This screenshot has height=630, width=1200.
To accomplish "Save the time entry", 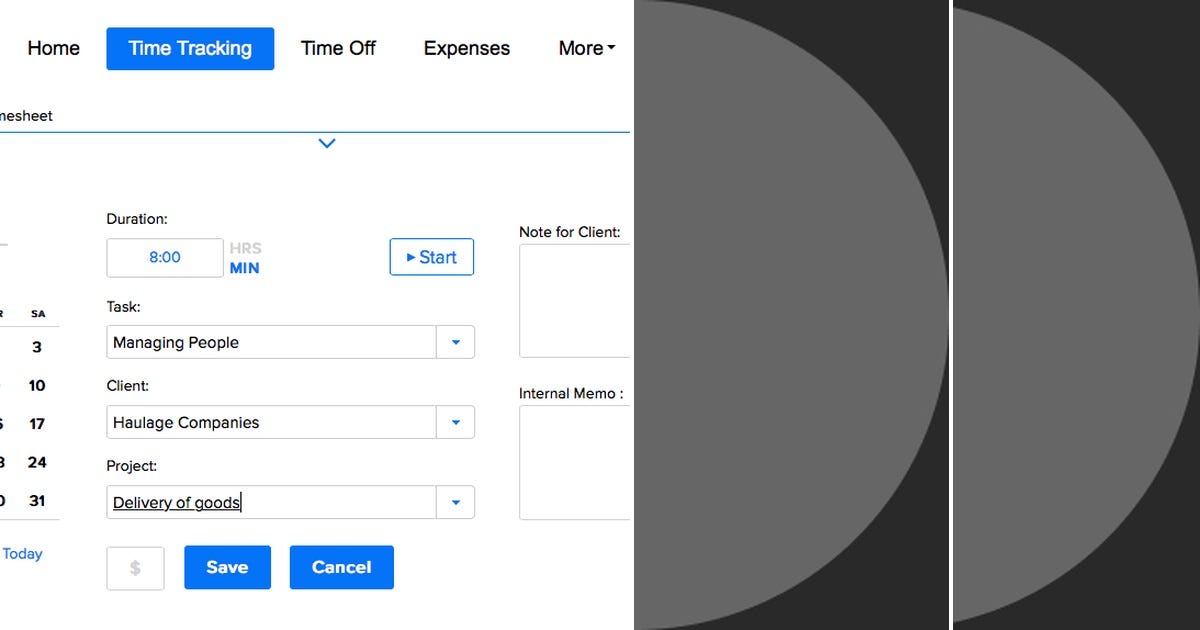I will click(227, 567).
